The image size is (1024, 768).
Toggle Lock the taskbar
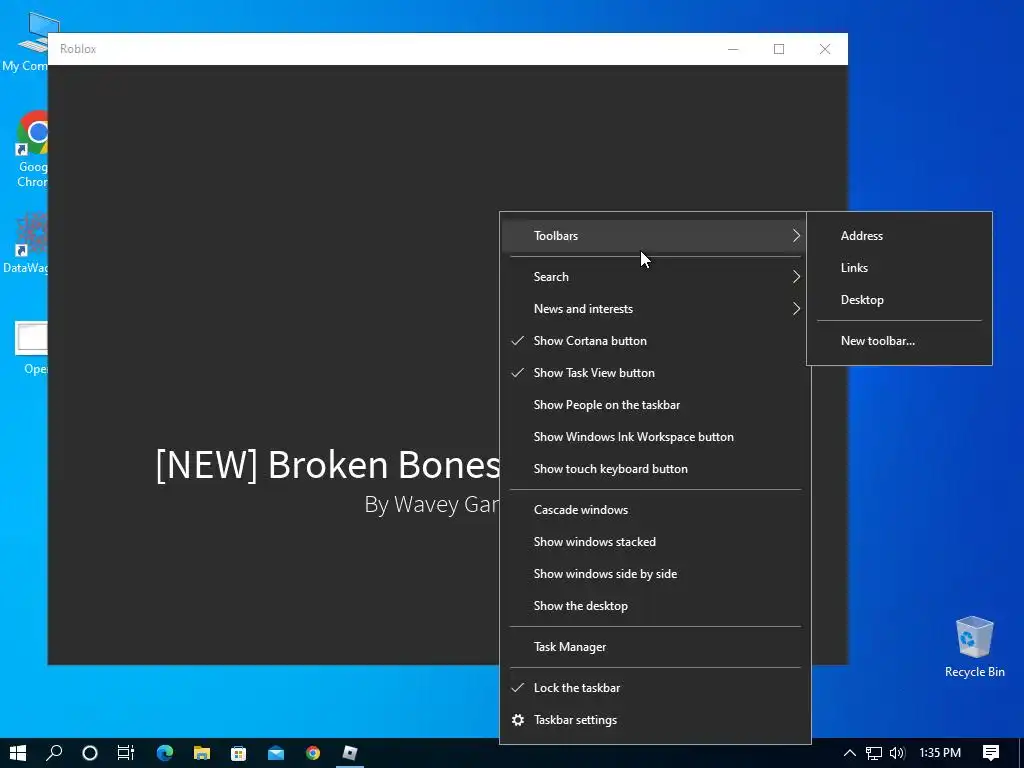tap(655, 688)
